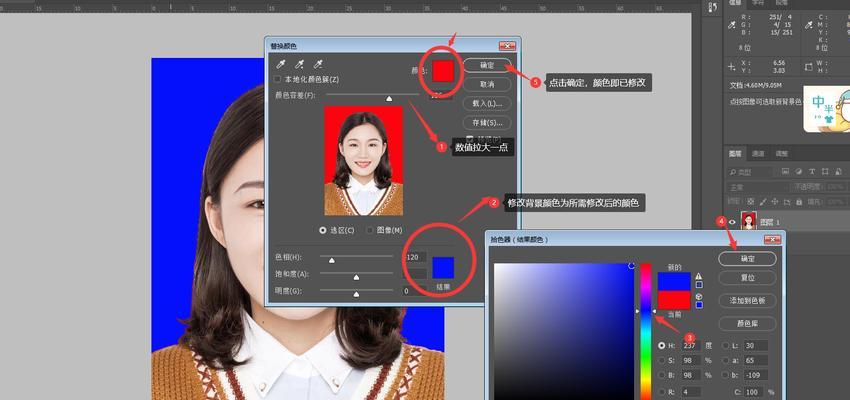Click lock image pixels brush icon
850x400 pixels.
[x=763, y=202]
